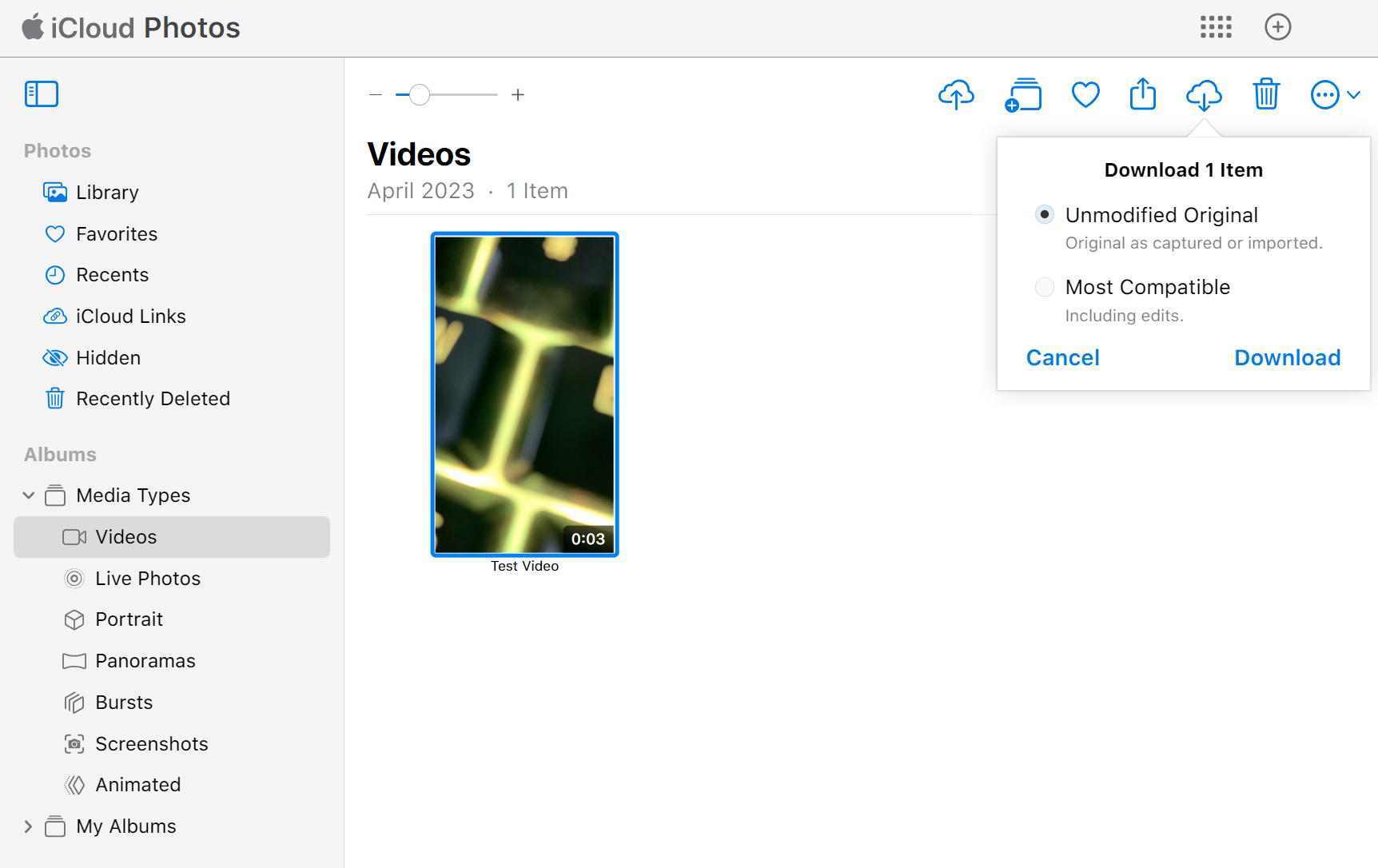Cancel the download dialog

tap(1062, 357)
